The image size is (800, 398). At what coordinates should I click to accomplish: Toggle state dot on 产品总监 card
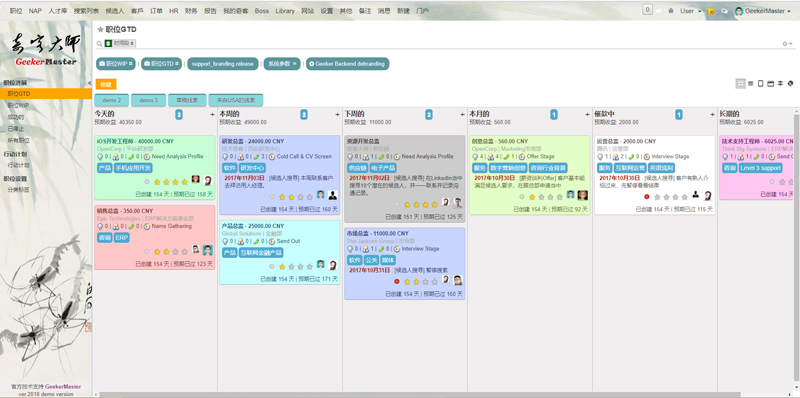pos(272,266)
